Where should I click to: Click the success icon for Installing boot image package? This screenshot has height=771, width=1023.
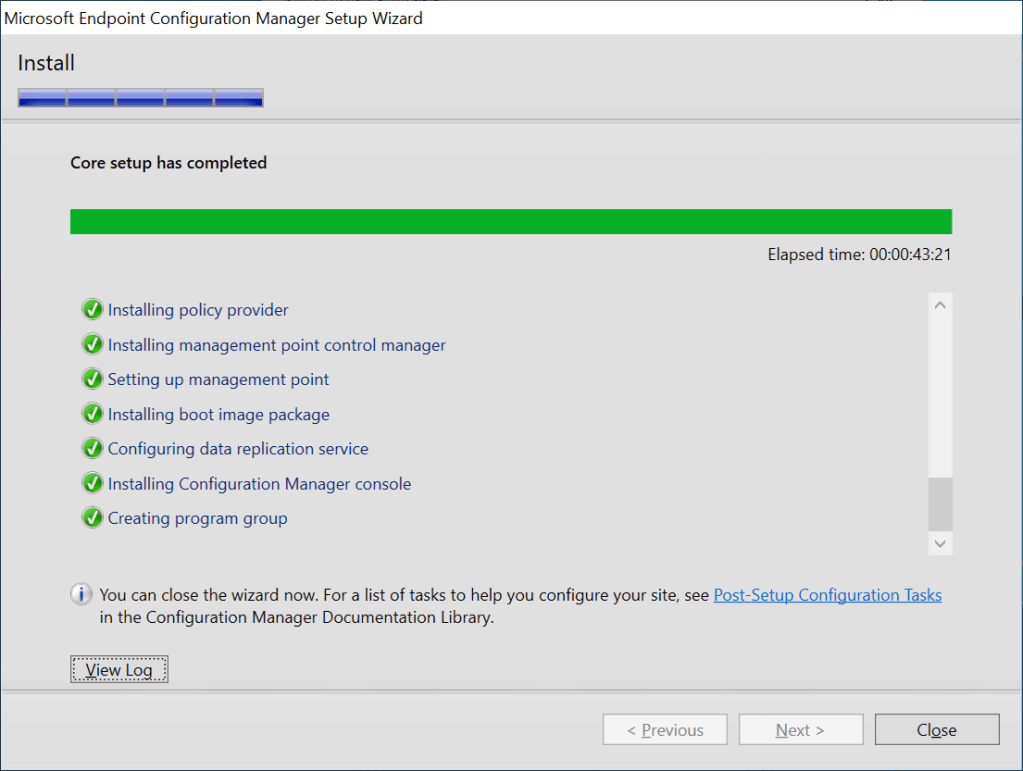[92, 414]
